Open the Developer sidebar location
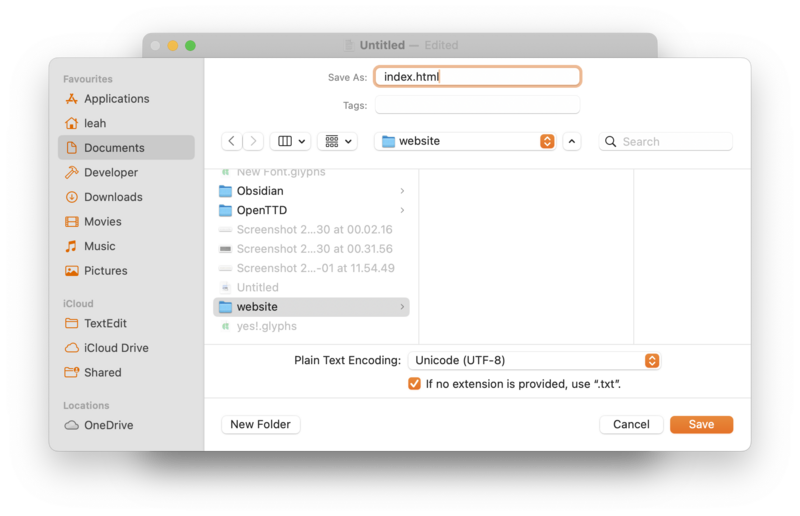This screenshot has width=800, height=516. click(x=111, y=172)
